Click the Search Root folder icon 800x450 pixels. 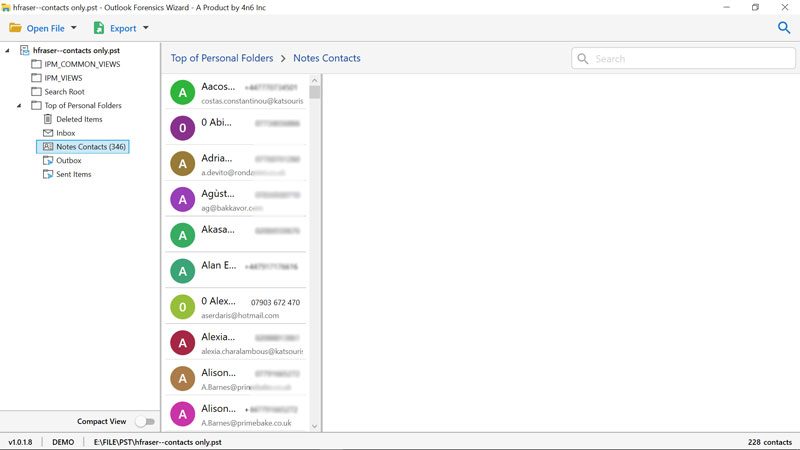[x=36, y=91]
